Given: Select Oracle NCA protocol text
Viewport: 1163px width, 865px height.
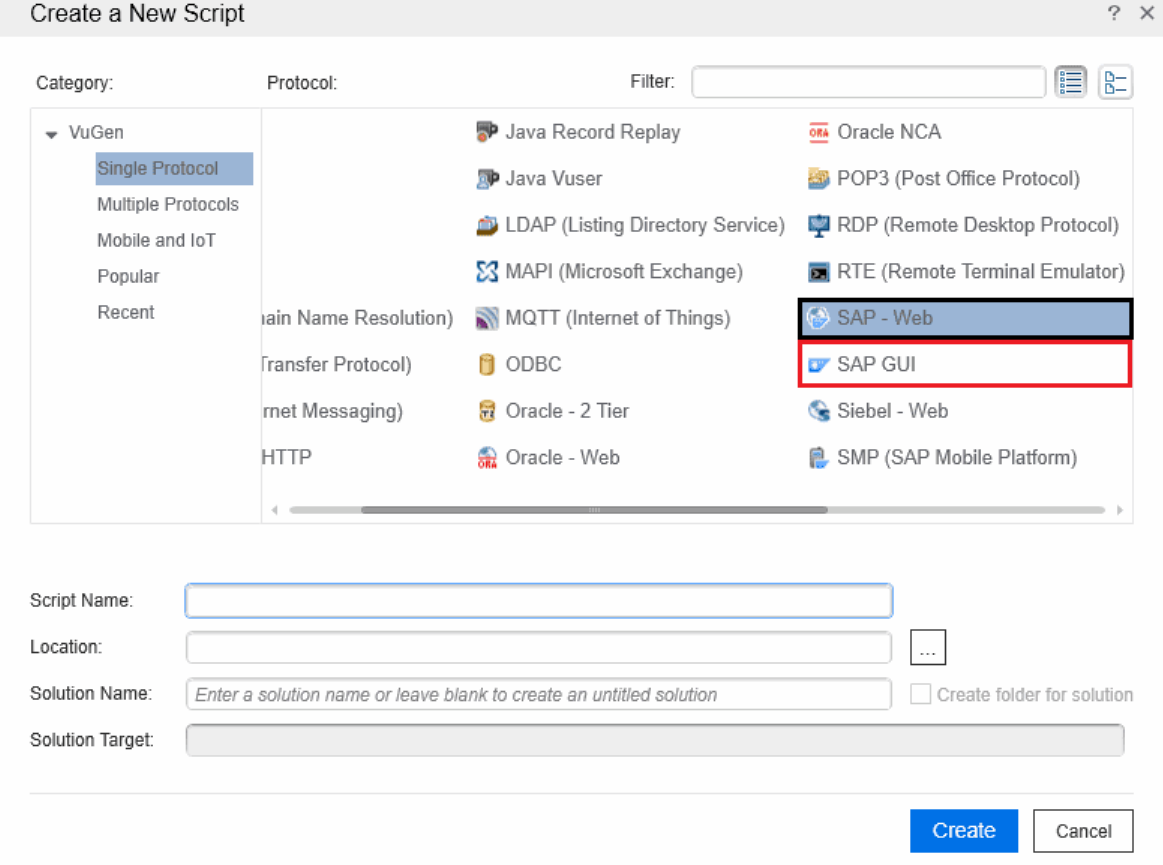Looking at the screenshot, I should (889, 132).
